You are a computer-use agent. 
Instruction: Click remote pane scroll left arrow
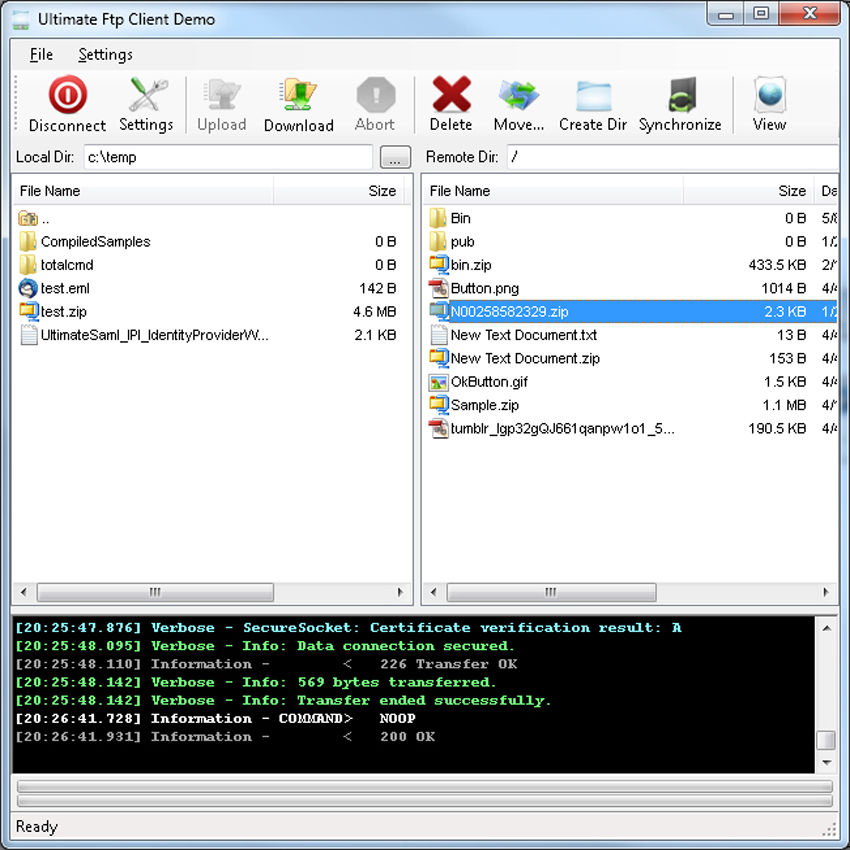pyautogui.click(x=433, y=592)
